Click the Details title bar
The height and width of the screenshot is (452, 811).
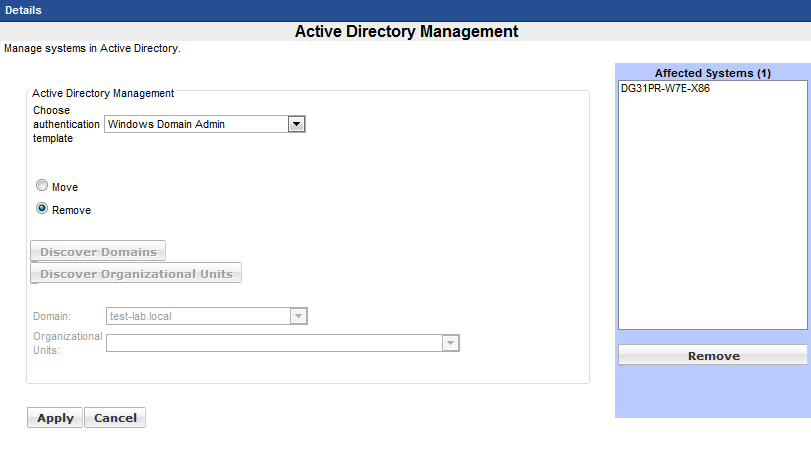pos(405,10)
